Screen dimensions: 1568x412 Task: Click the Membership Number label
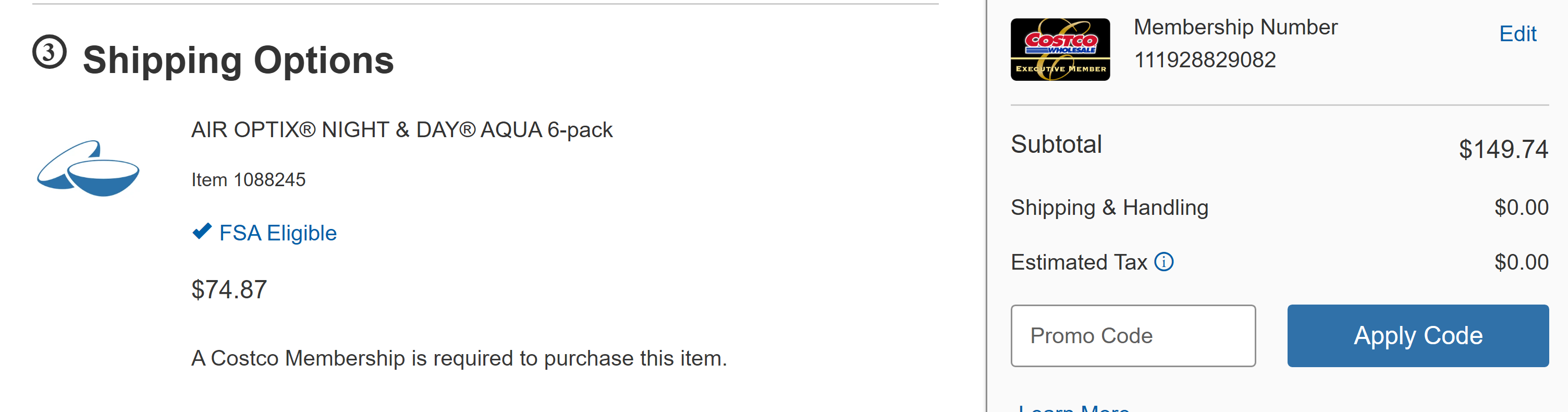(1235, 27)
